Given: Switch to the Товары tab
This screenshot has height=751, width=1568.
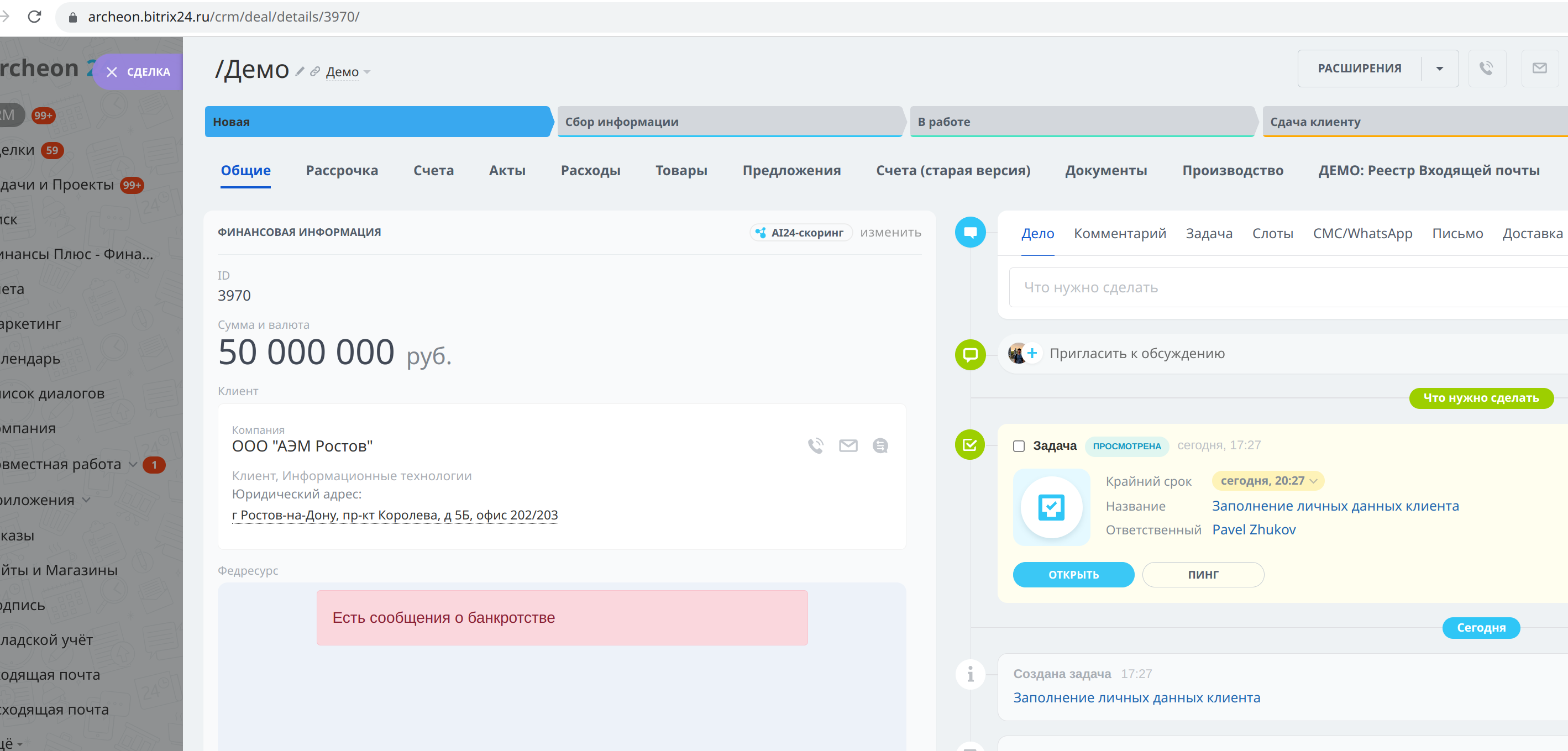Looking at the screenshot, I should pos(680,170).
